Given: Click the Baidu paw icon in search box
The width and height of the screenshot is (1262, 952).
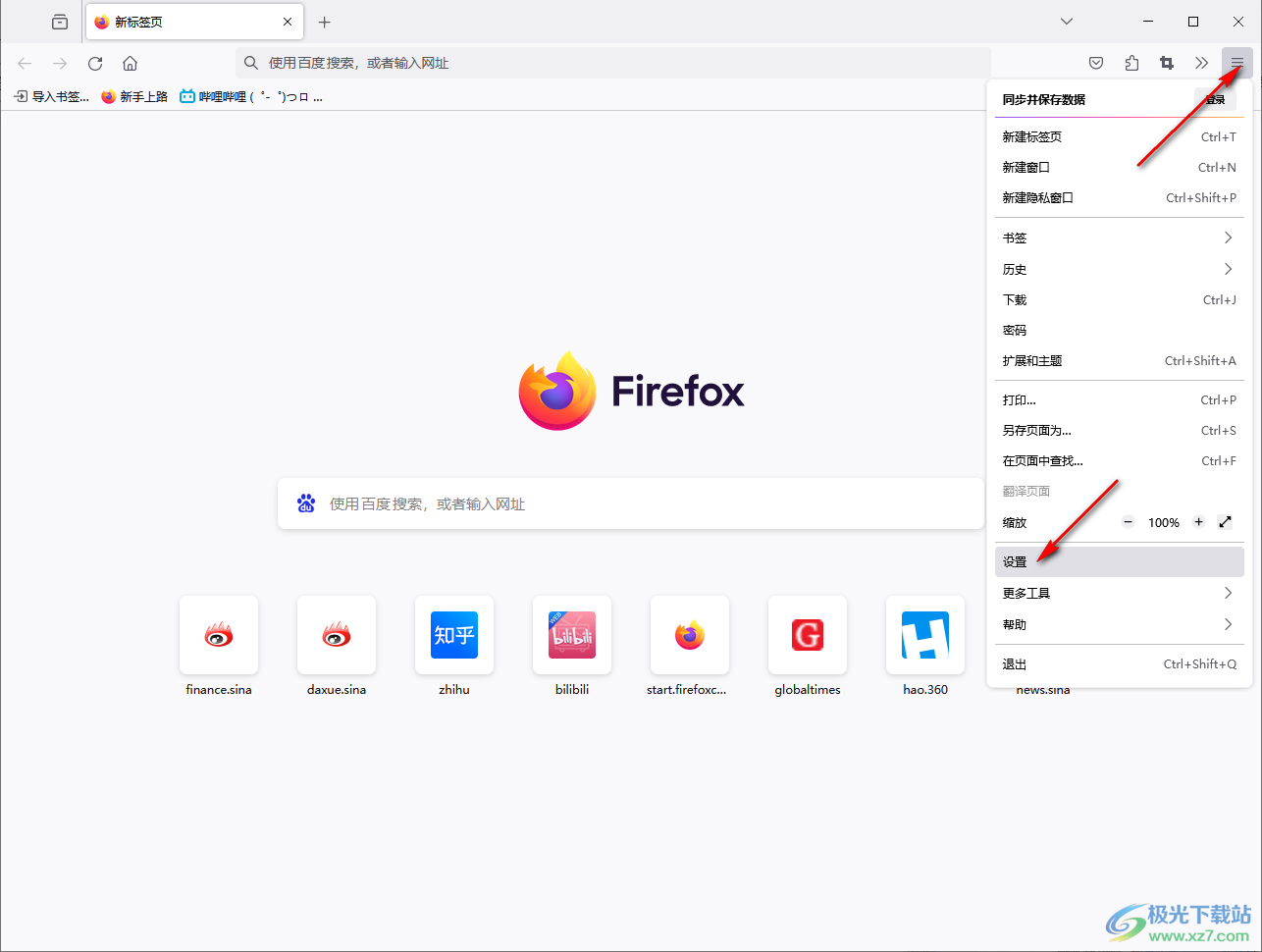Looking at the screenshot, I should click(x=306, y=503).
